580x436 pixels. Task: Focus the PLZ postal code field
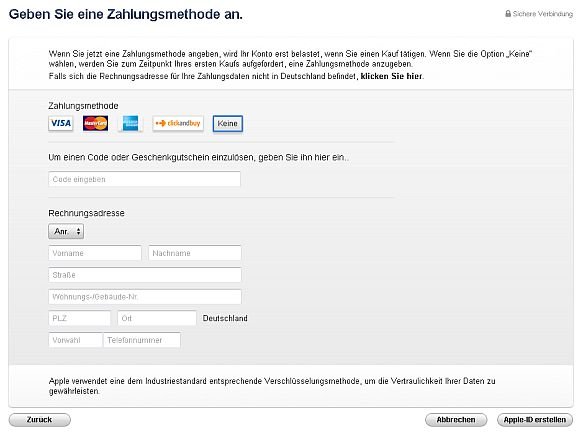(80, 318)
